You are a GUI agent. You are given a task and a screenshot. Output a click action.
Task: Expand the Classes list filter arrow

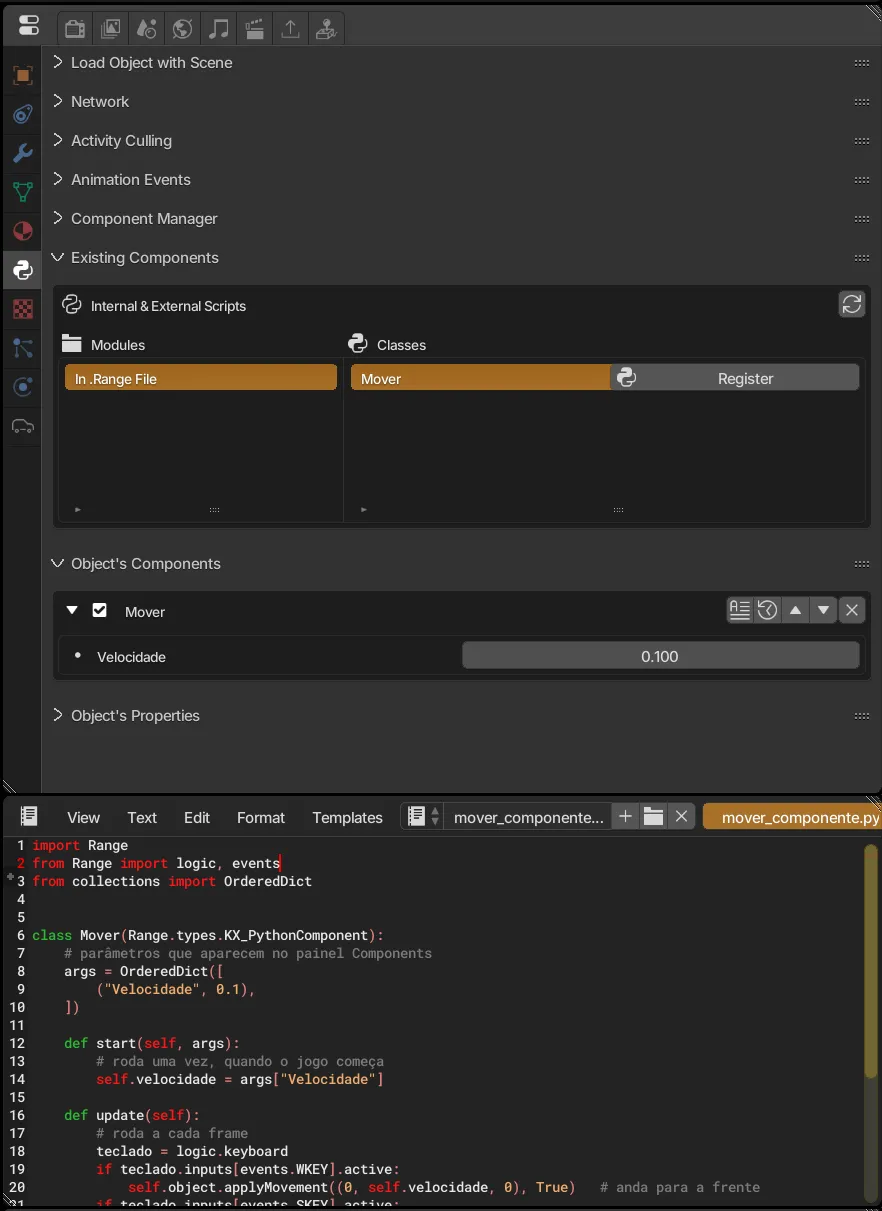pos(363,509)
